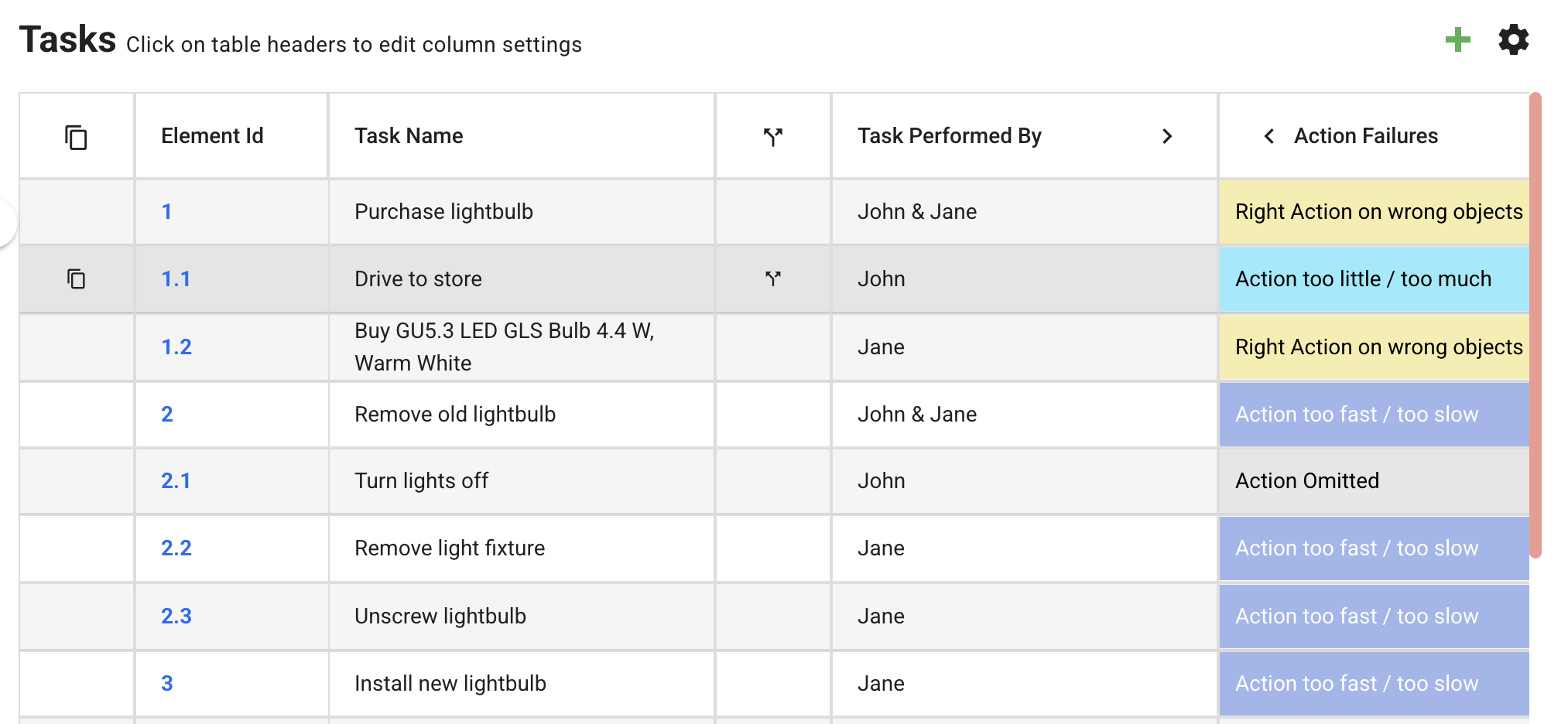This screenshot has height=724, width=1568.
Task: Open element link 2.3
Action: (x=176, y=616)
